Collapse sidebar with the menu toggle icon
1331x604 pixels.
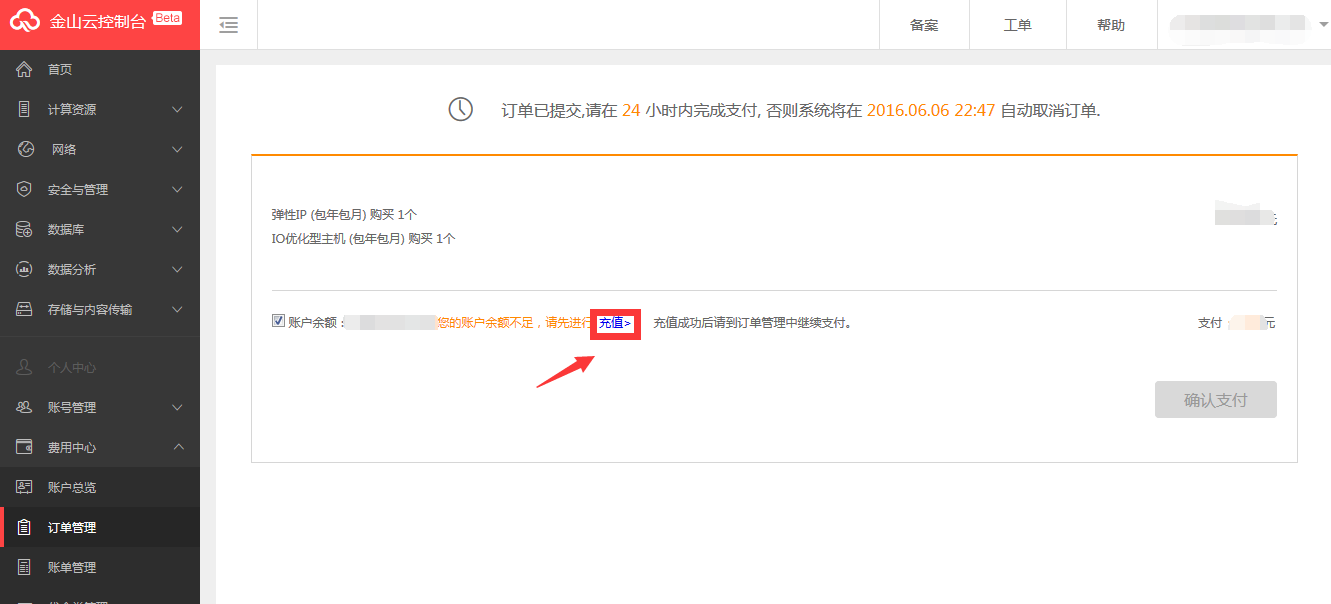point(229,25)
